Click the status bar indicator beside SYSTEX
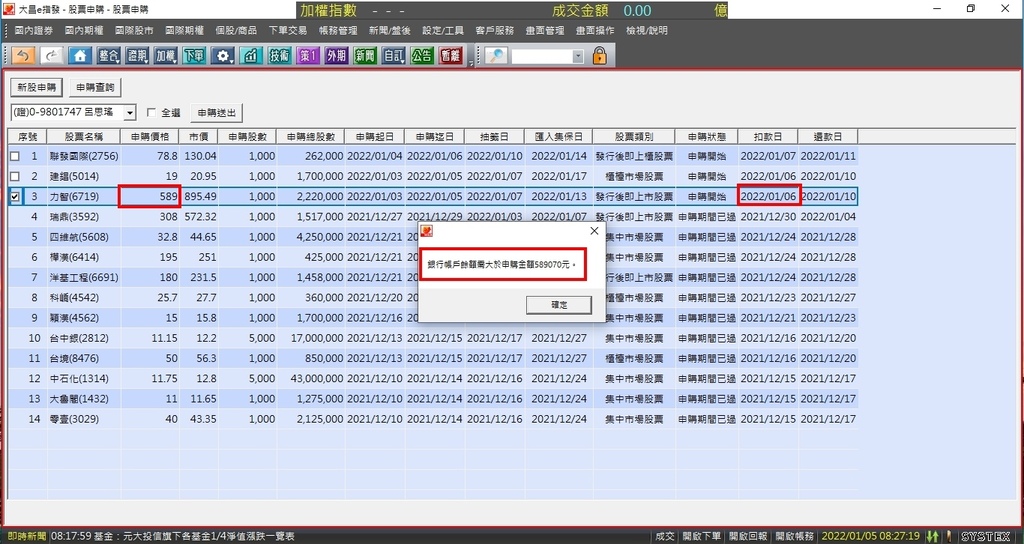This screenshot has height=544, width=1024. click(949, 536)
